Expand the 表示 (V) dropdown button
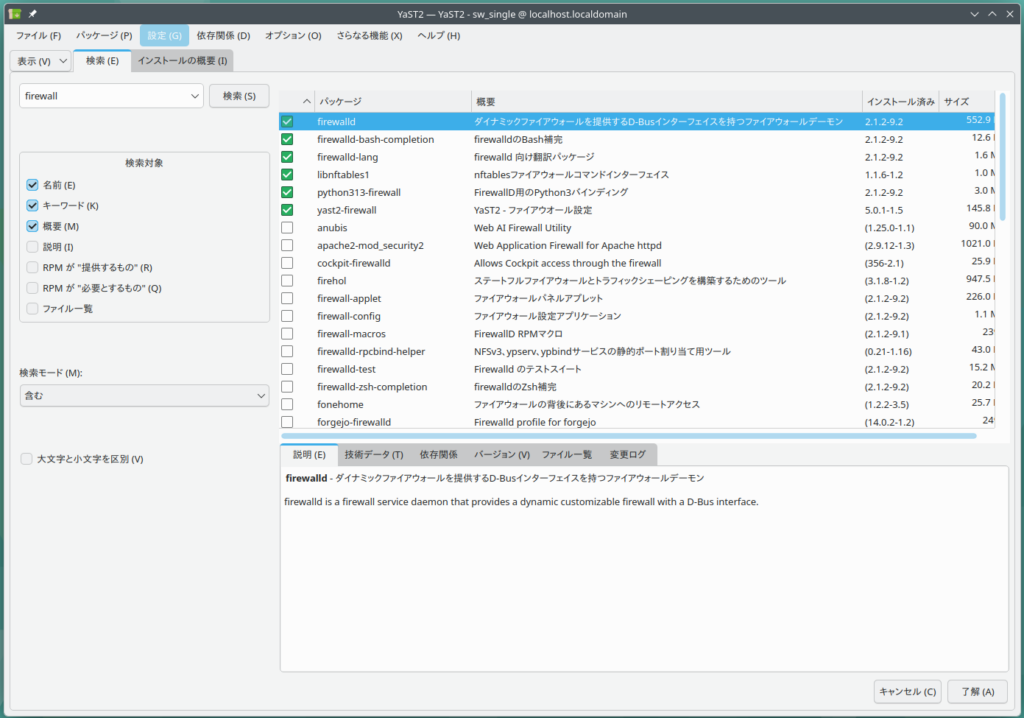Screen dimensions: 1024x718 coord(41,61)
